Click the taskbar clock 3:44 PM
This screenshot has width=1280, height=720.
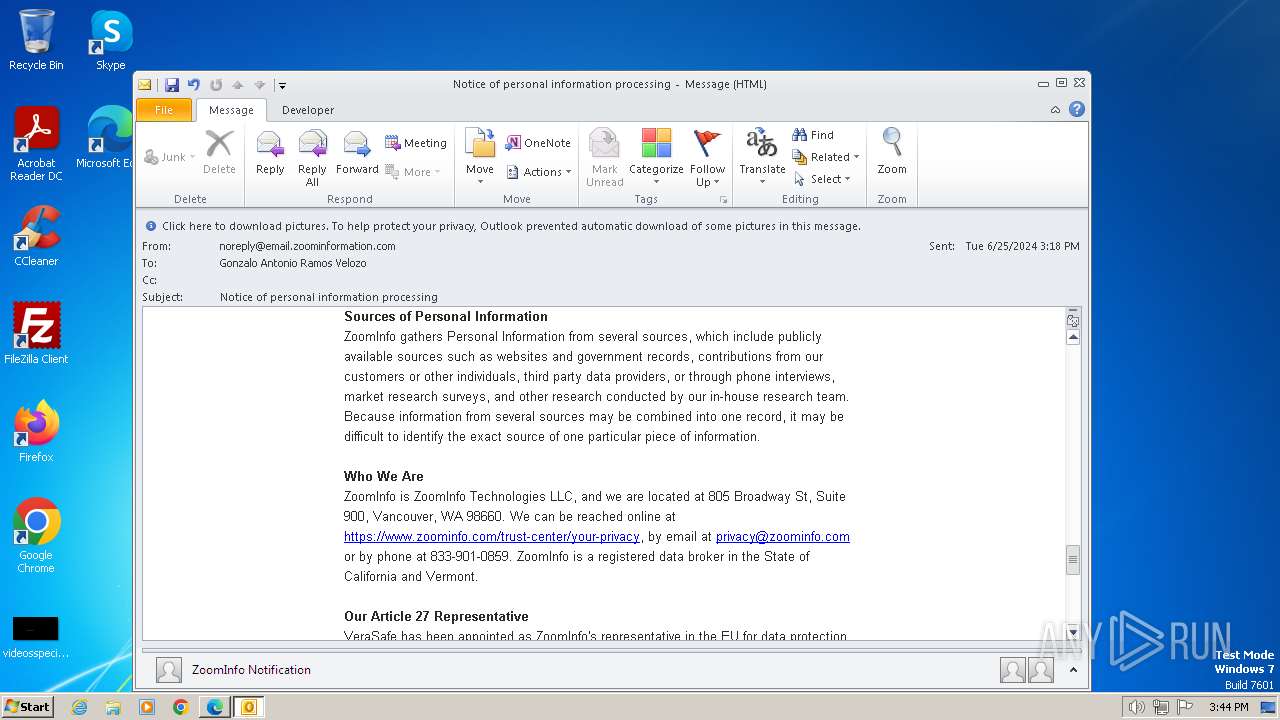pyautogui.click(x=1228, y=707)
